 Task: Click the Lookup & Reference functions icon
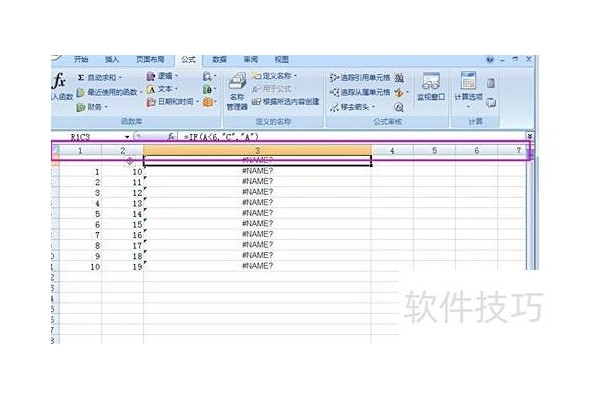209,76
